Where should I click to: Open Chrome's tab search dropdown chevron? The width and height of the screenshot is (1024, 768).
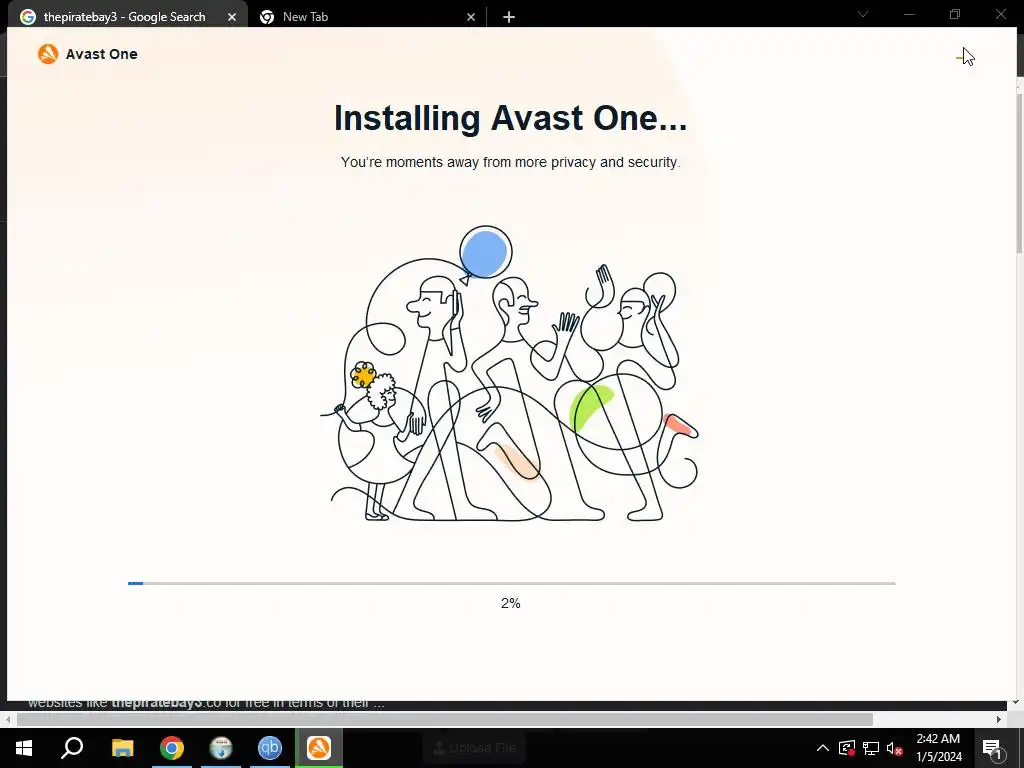click(863, 14)
